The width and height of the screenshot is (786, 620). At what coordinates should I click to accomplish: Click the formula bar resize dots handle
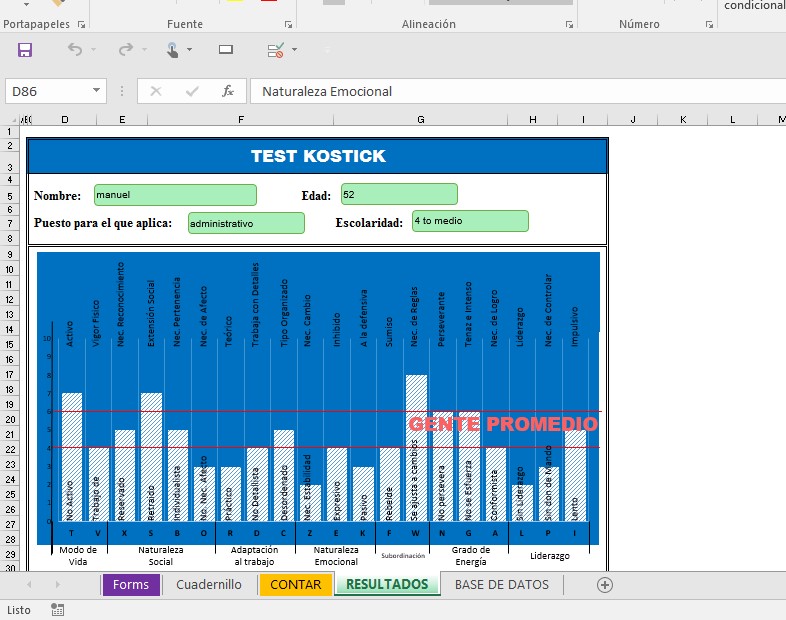122,91
